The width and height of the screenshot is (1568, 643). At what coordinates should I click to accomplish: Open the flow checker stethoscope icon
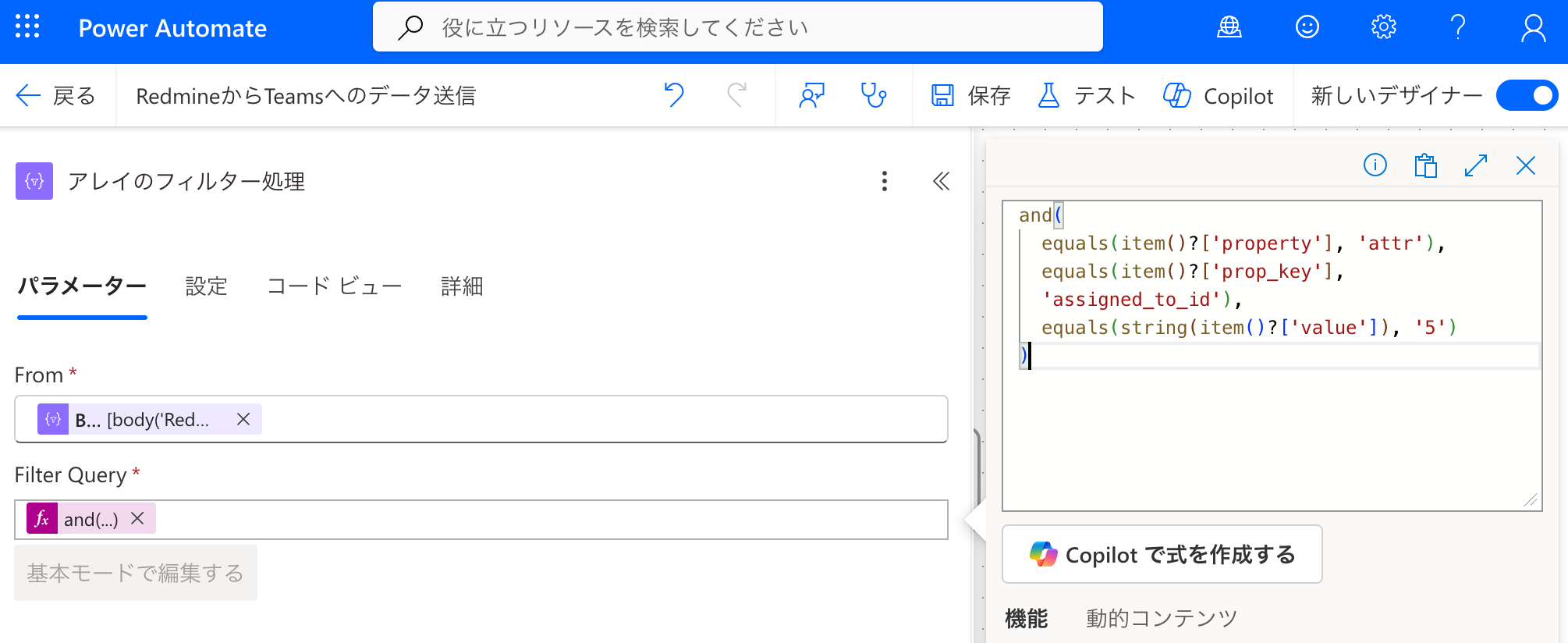(x=873, y=95)
